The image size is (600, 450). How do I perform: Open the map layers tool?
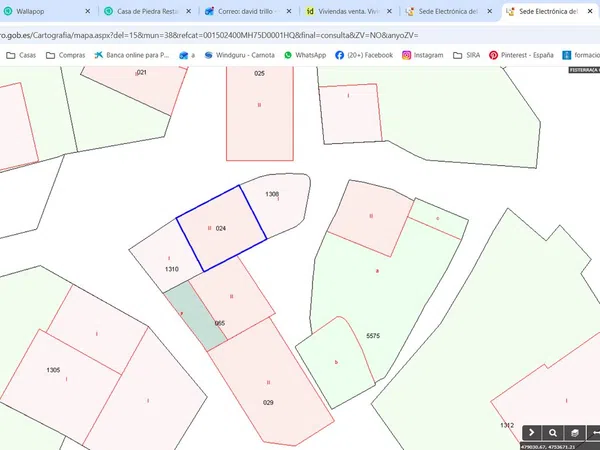coord(574,433)
